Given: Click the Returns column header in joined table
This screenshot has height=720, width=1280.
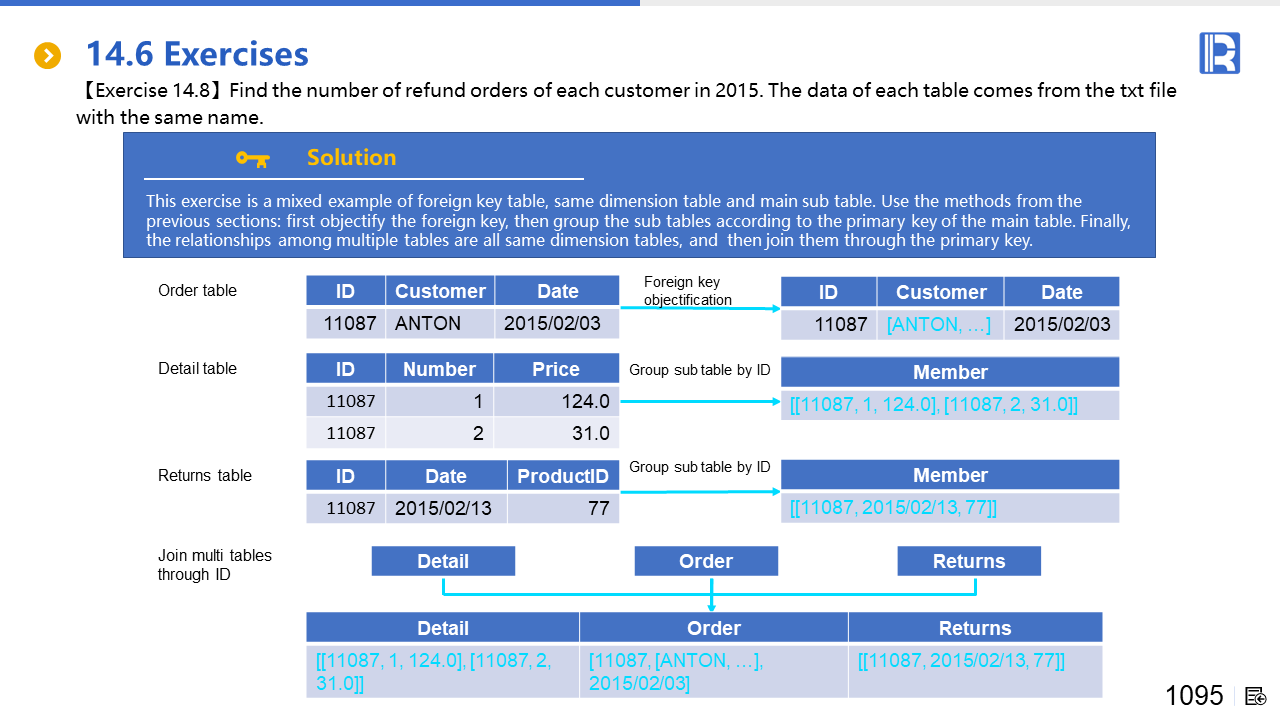Looking at the screenshot, I should click(975, 628).
